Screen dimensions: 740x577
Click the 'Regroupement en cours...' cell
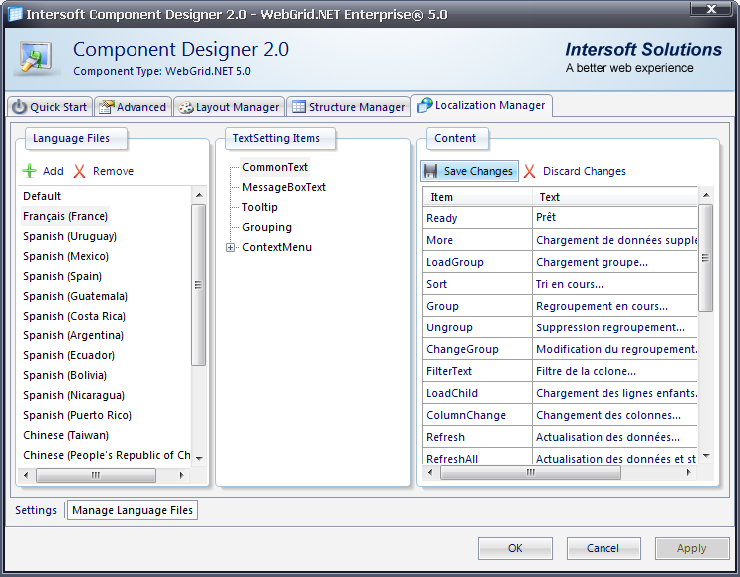(615, 306)
